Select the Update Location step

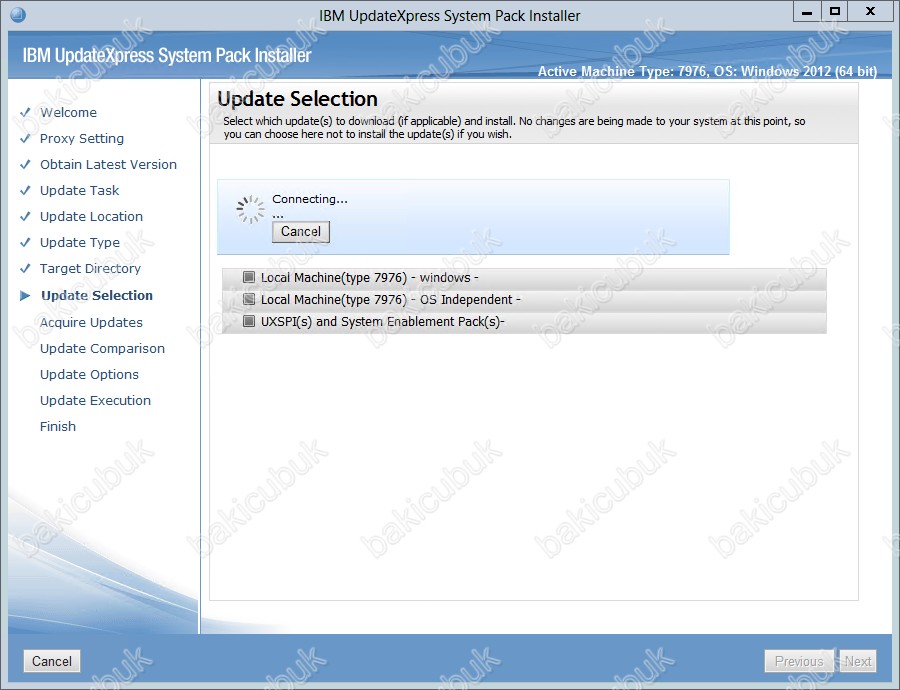tap(91, 216)
